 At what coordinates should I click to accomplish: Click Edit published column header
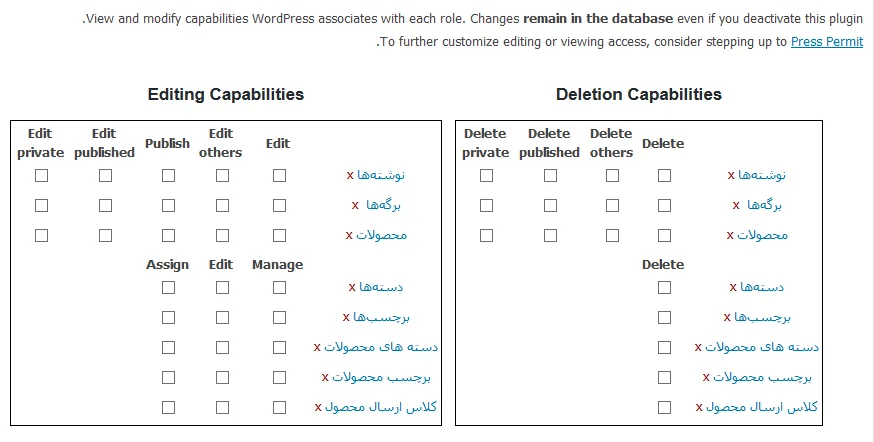coord(104,143)
